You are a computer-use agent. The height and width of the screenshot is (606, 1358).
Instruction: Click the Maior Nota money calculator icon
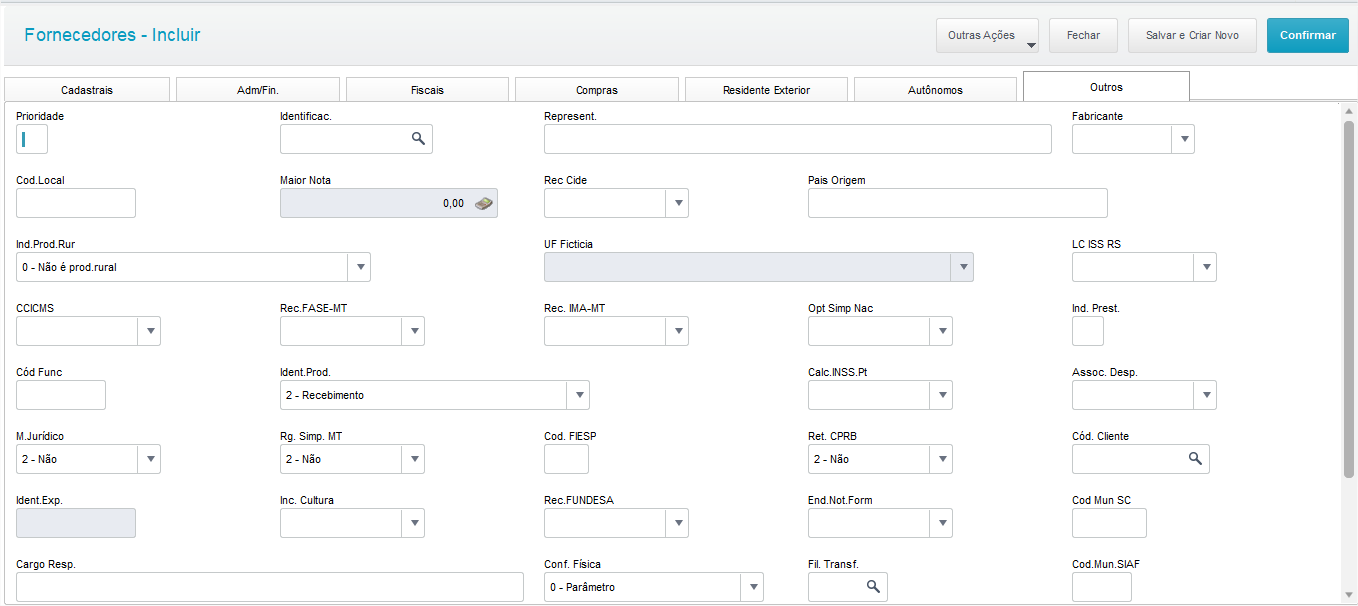tap(483, 203)
